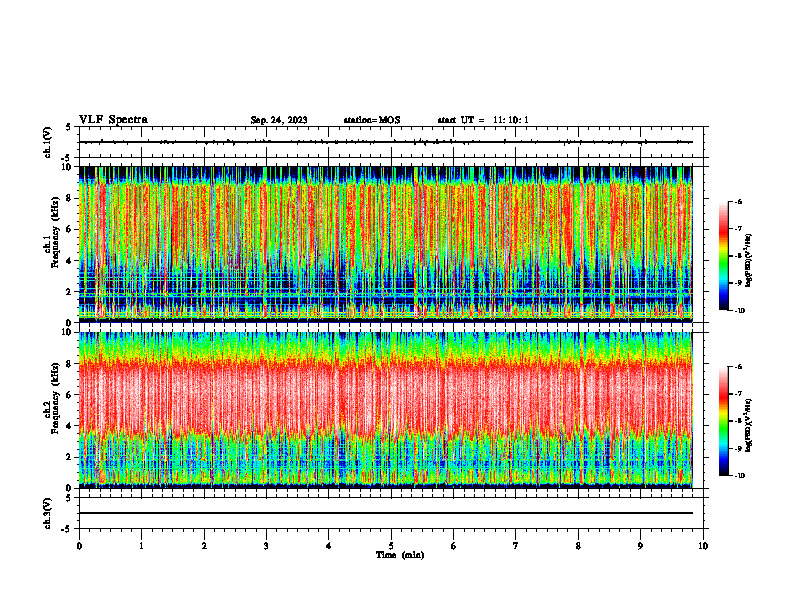Click time axis tick label '10'
792x612 pixels.
[703, 546]
